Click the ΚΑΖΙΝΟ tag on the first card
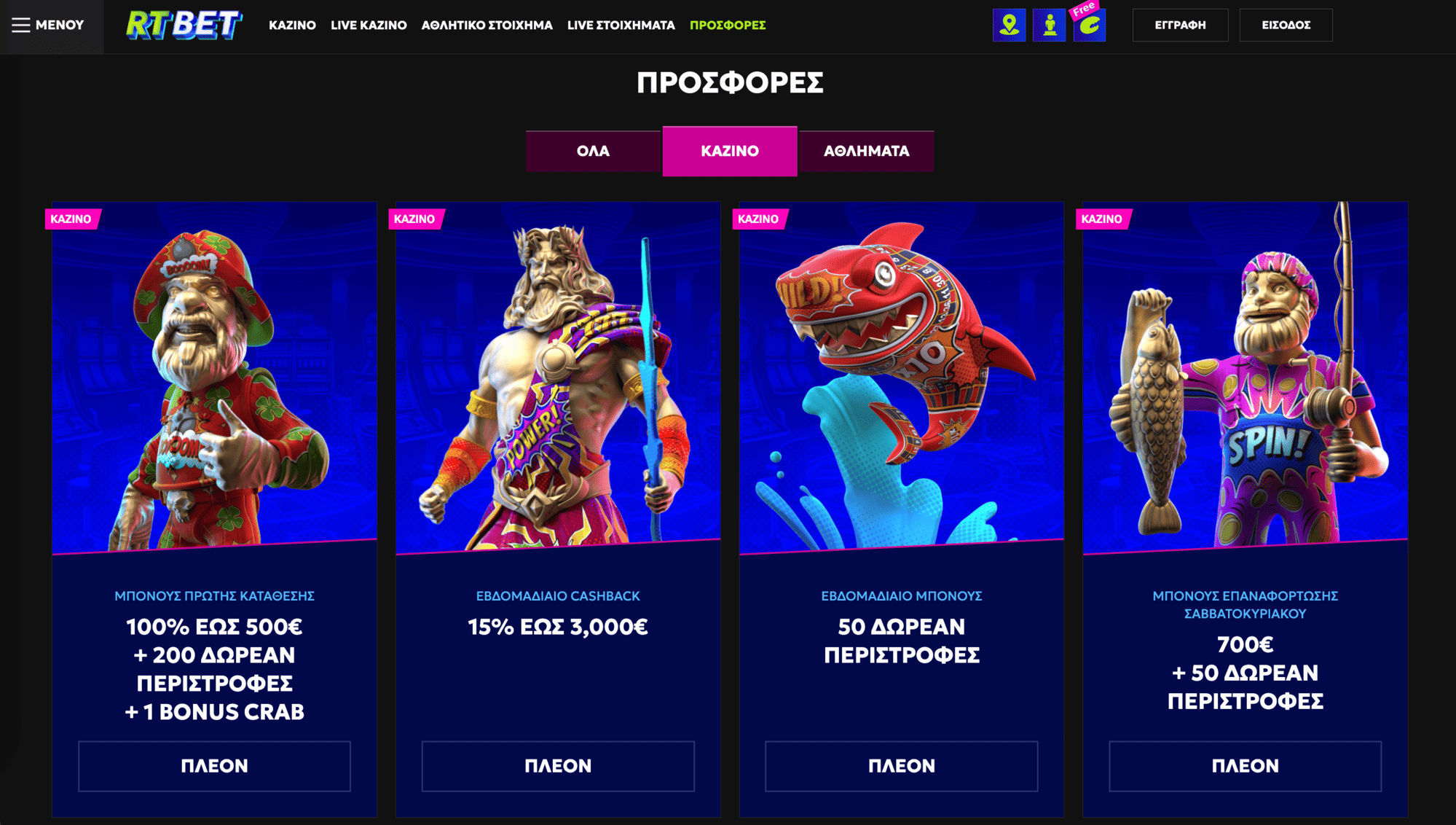 tap(71, 219)
